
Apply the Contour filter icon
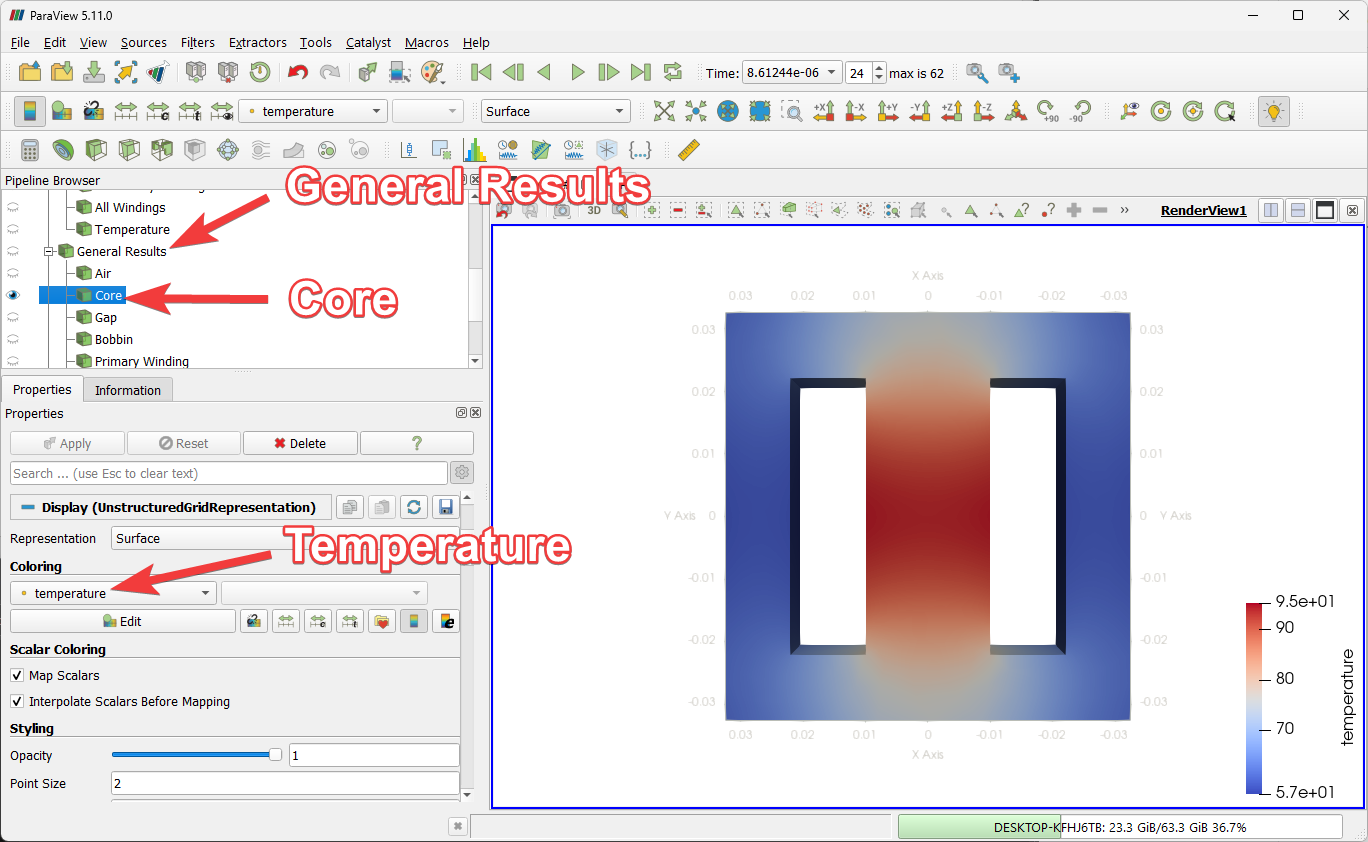coord(62,150)
